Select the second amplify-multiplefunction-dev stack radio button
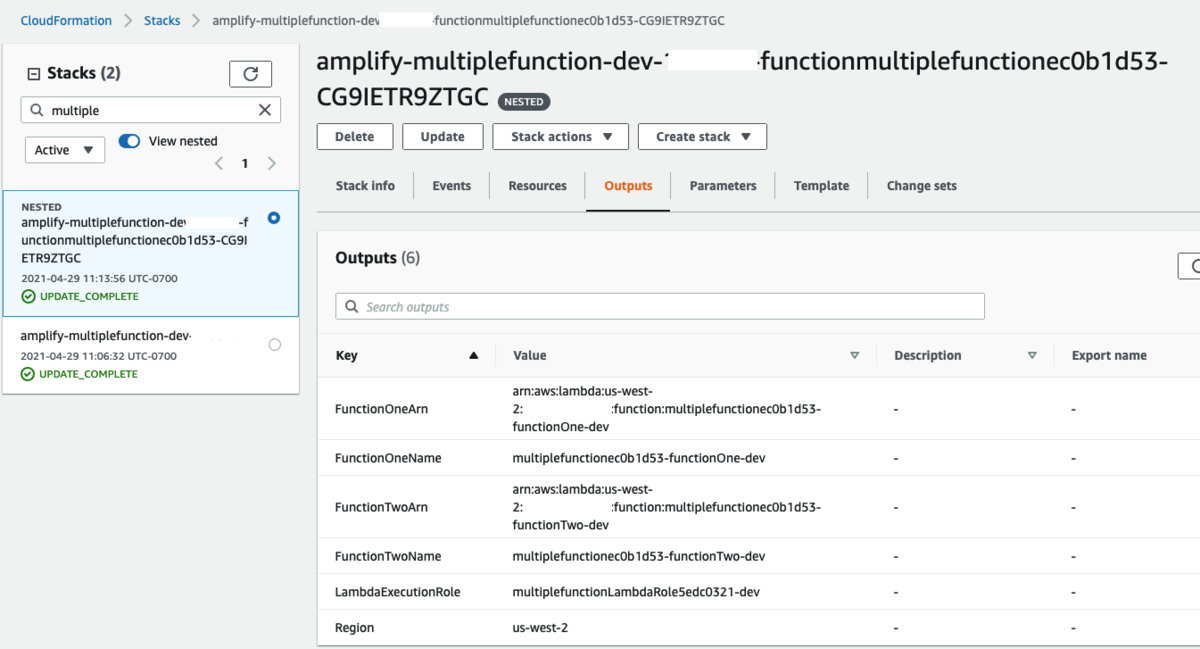The image size is (1200, 649). point(273,344)
